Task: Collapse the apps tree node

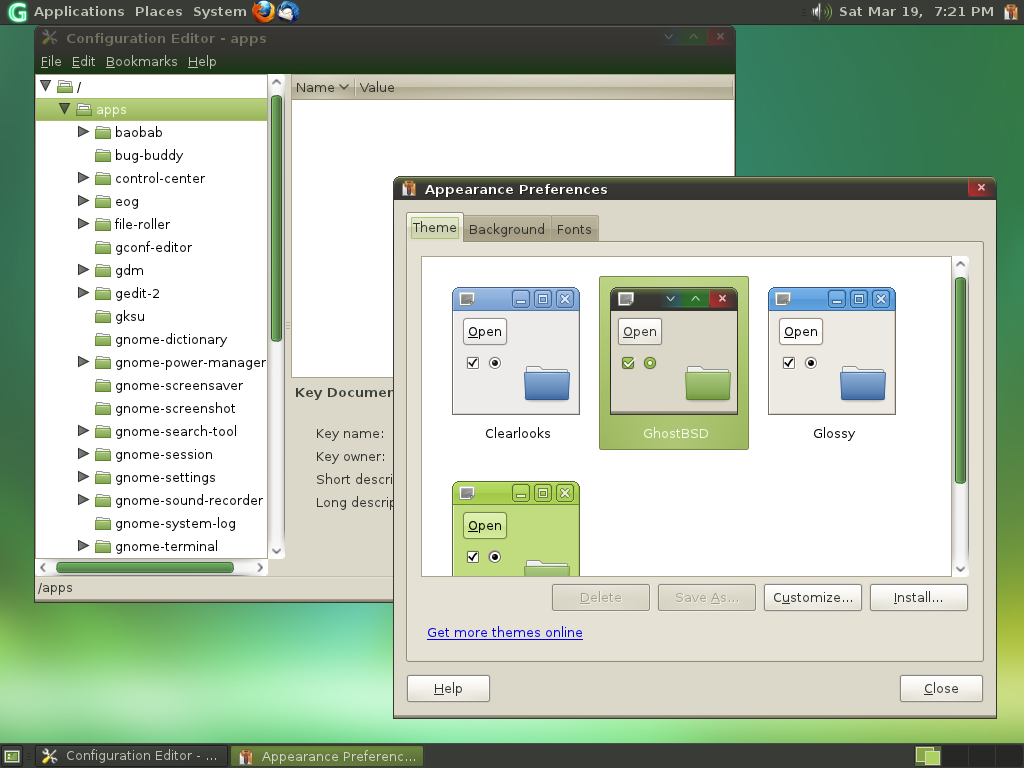Action: click(x=64, y=108)
